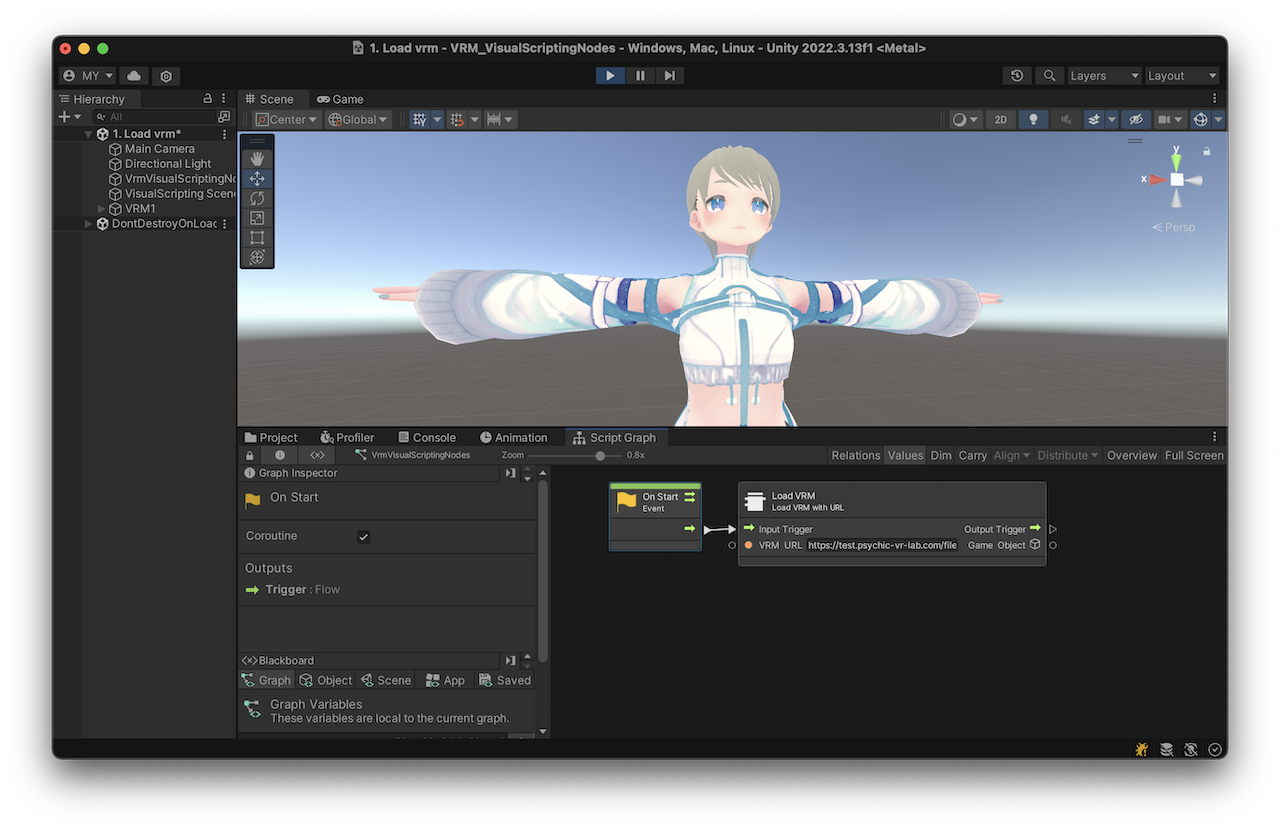The width and height of the screenshot is (1280, 828).
Task: Click the Dim button
Action: (x=941, y=455)
